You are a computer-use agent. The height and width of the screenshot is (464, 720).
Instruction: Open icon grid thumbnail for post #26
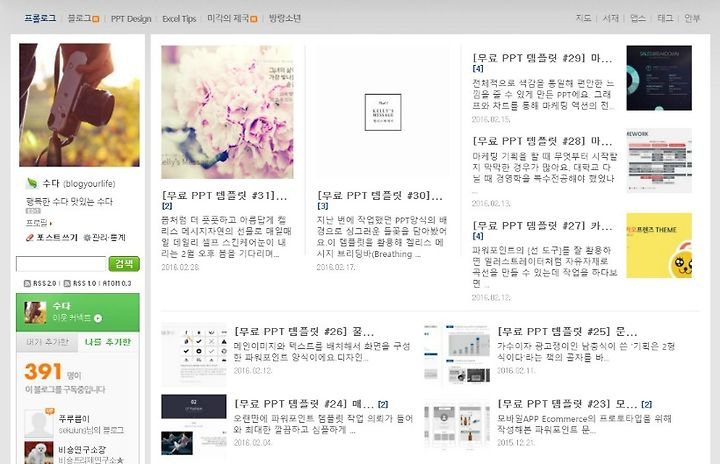pos(194,354)
